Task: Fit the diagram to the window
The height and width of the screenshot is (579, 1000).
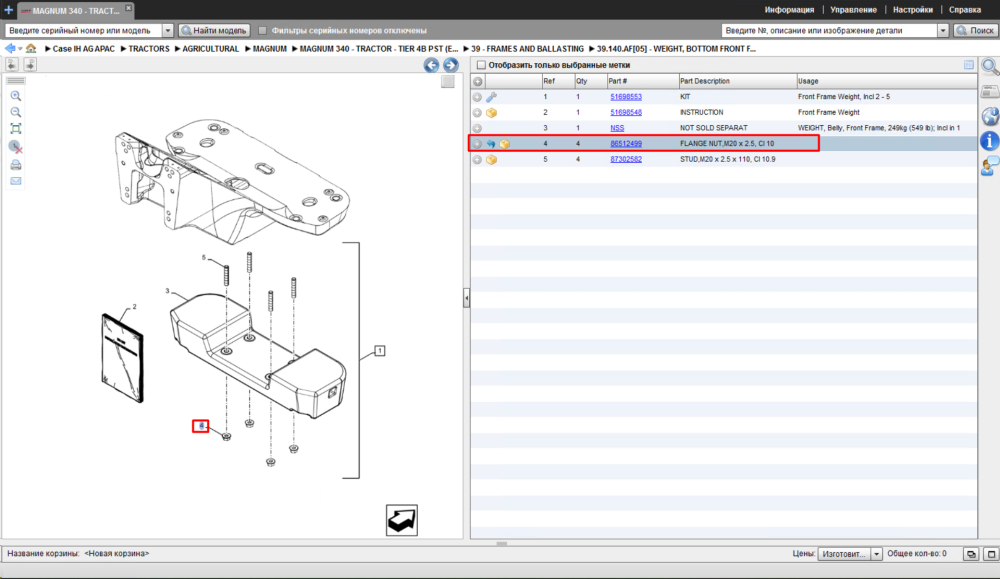Action: [x=16, y=129]
